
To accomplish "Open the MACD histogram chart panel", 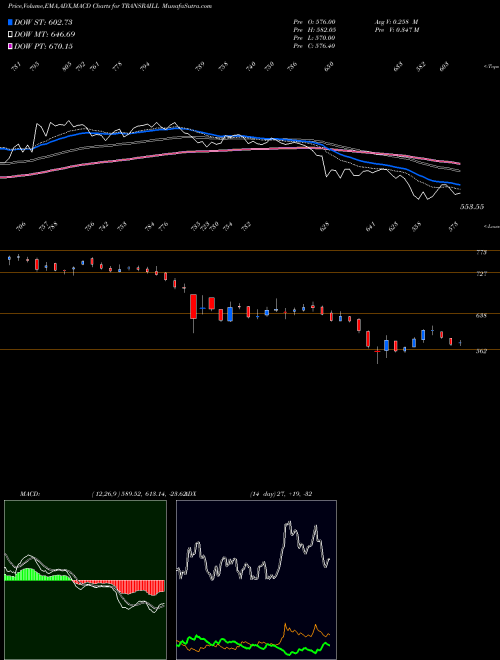I will [85, 580].
